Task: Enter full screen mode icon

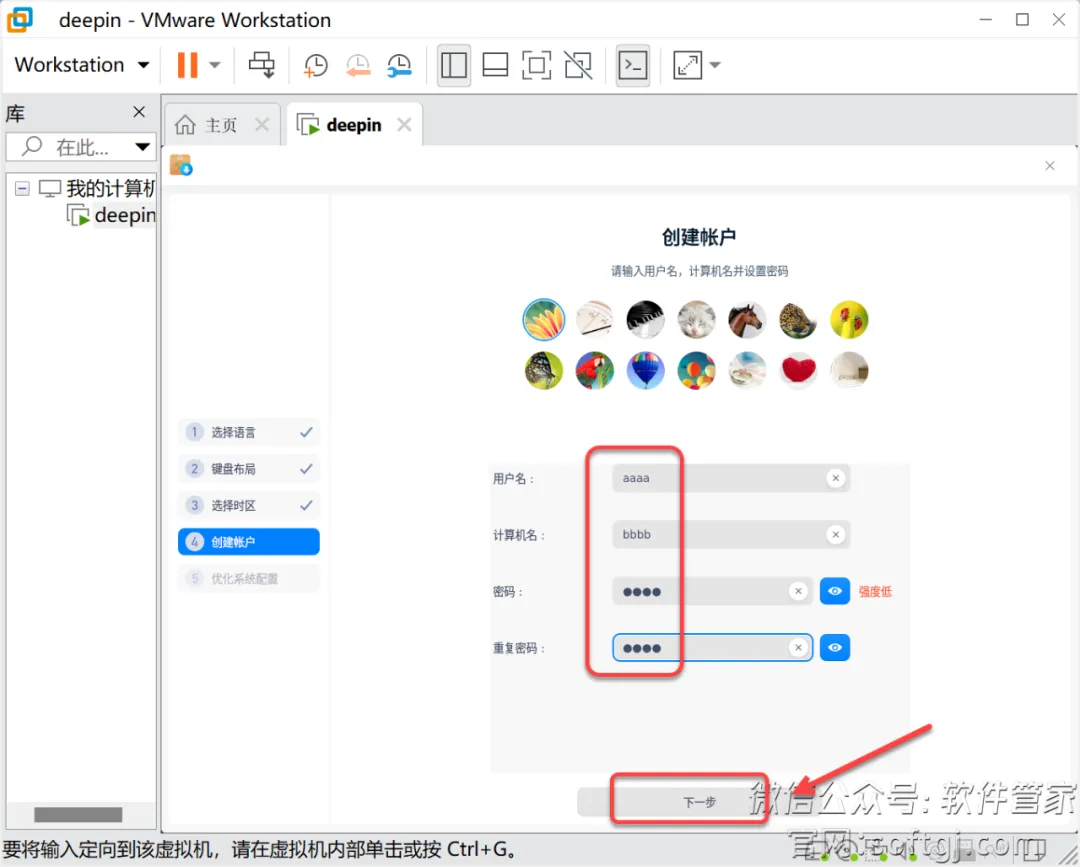Action: pyautogui.click(x=537, y=65)
